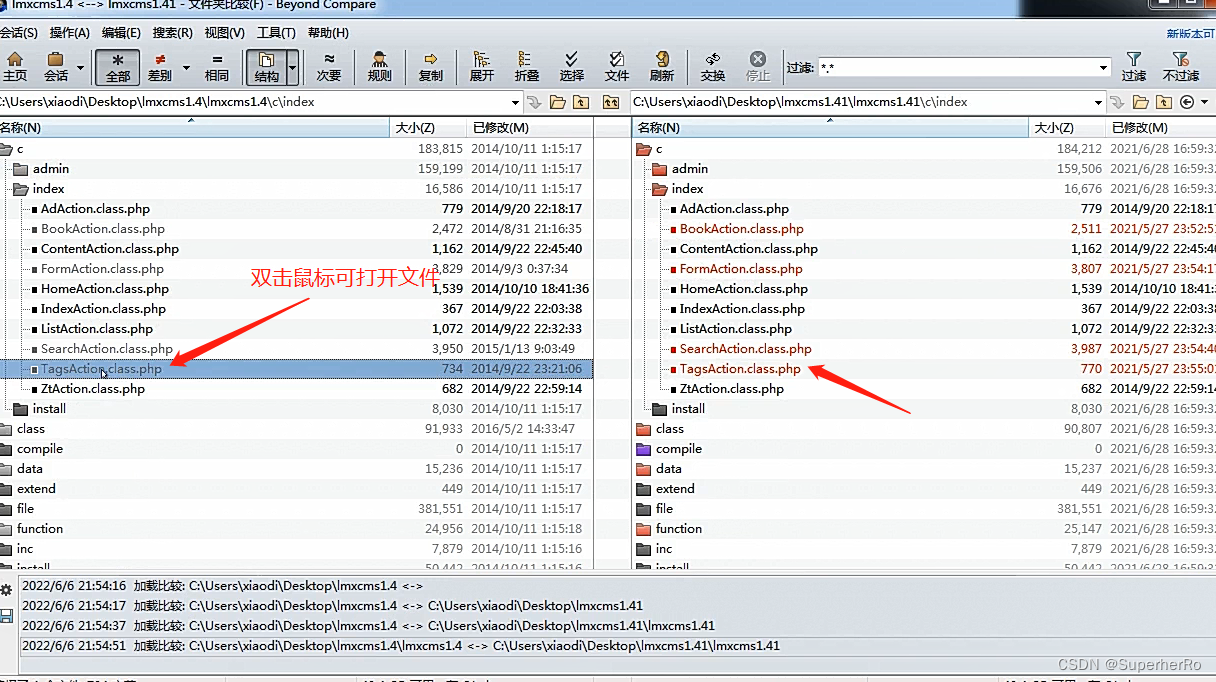Select right pane SearchAction.class.php
The height and width of the screenshot is (682, 1216).
[x=746, y=349]
